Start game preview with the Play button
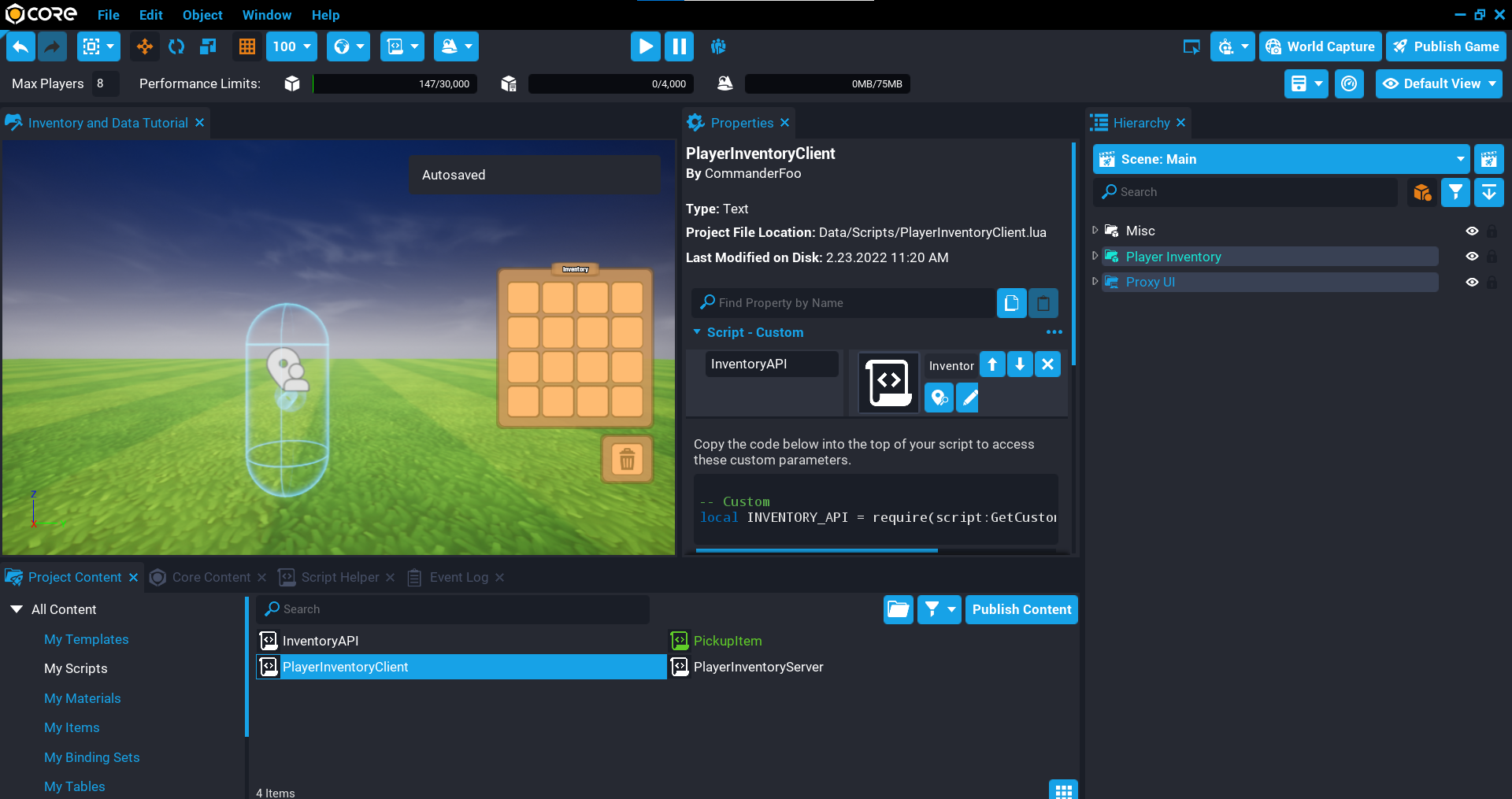Screen dimensions: 1512x799 pos(645,46)
